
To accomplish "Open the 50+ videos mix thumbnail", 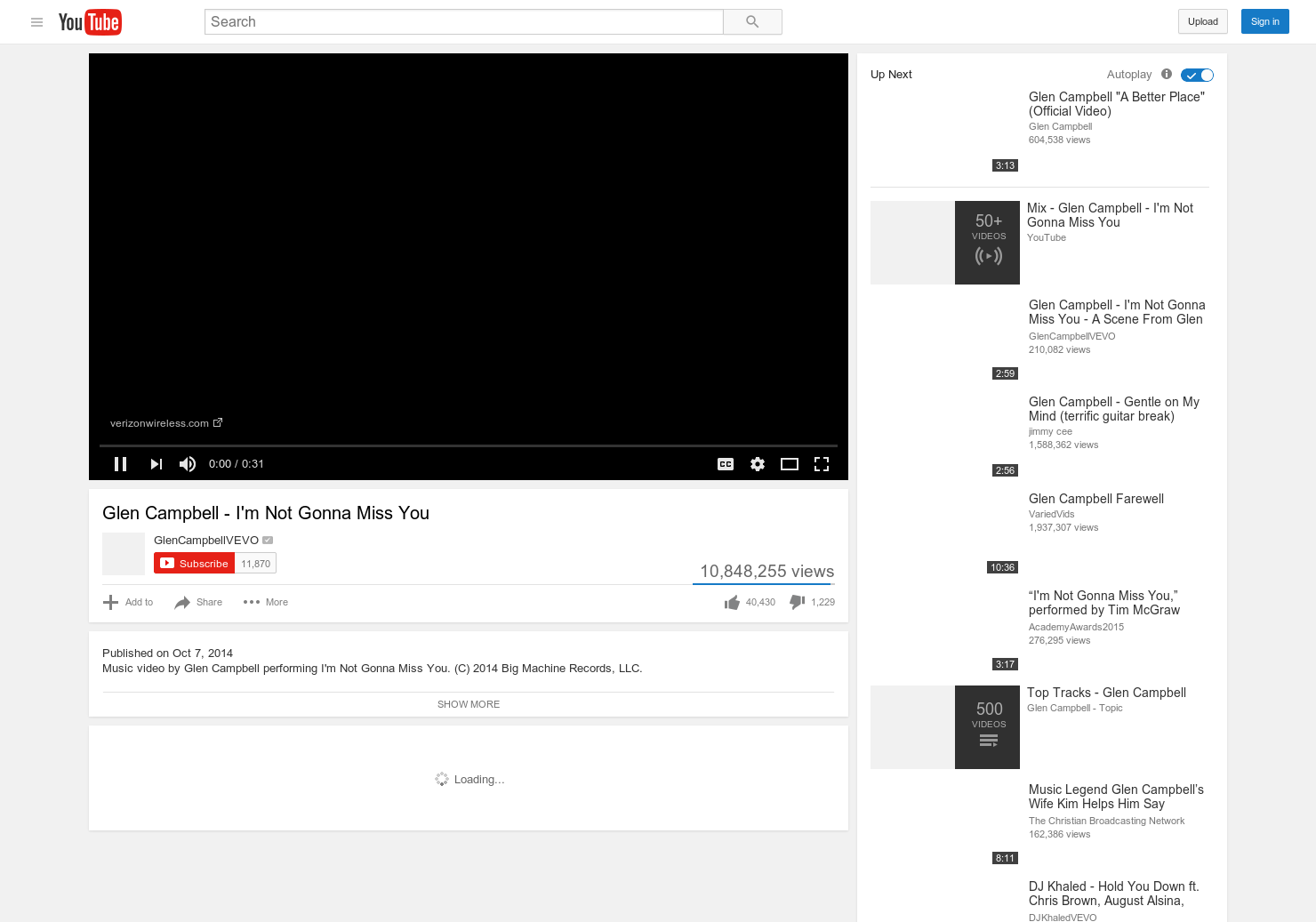I will (x=945, y=243).
